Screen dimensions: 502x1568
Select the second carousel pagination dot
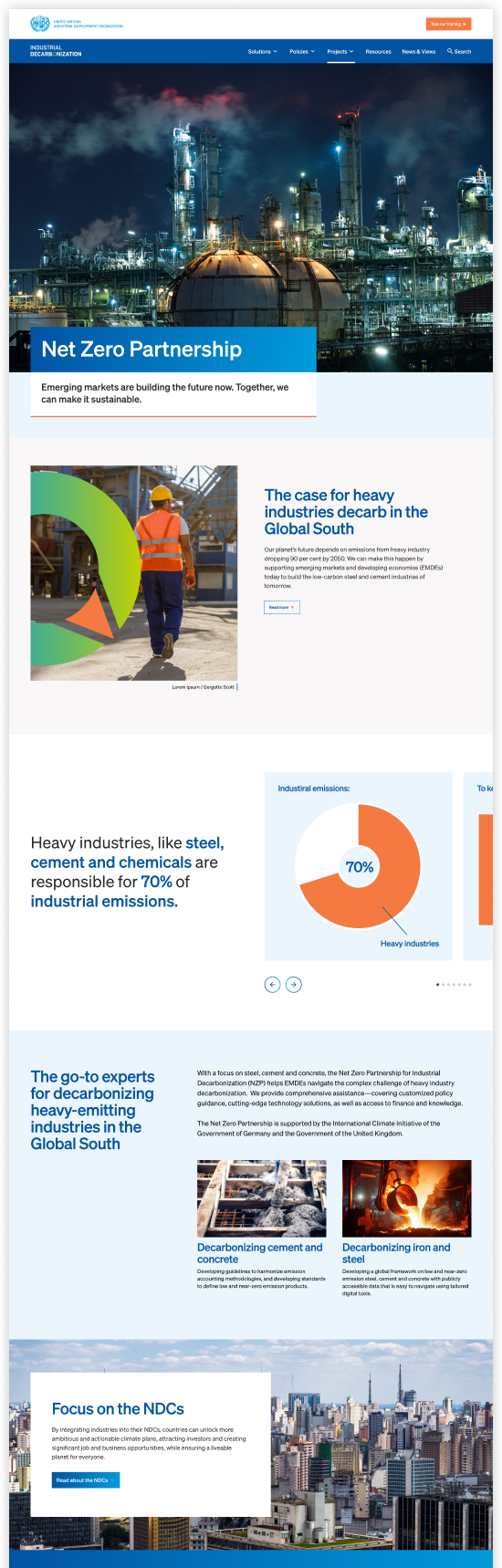444,984
